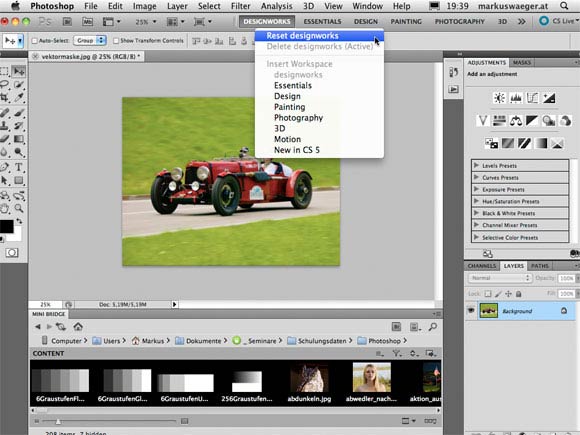Go to Mini Bridge home
Image resolution: width=580 pixels, height=435 pixels.
(x=78, y=327)
